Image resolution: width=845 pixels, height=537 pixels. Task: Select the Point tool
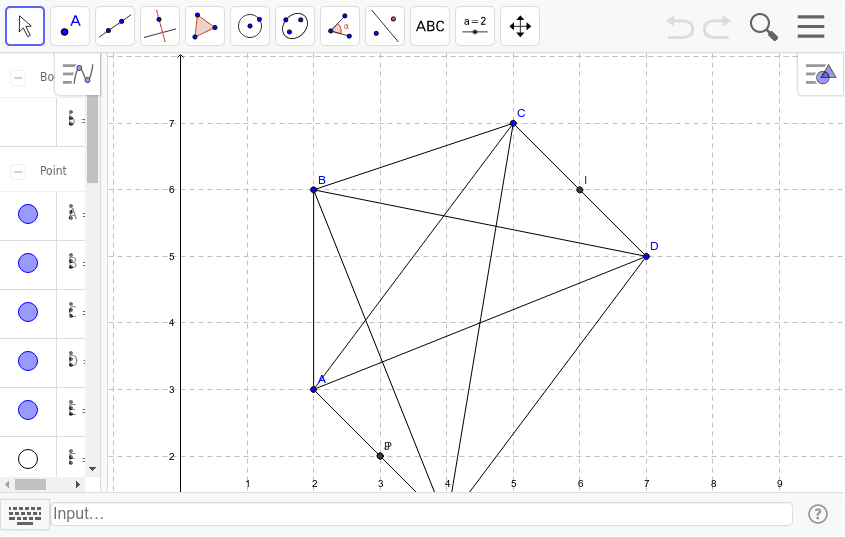click(70, 26)
